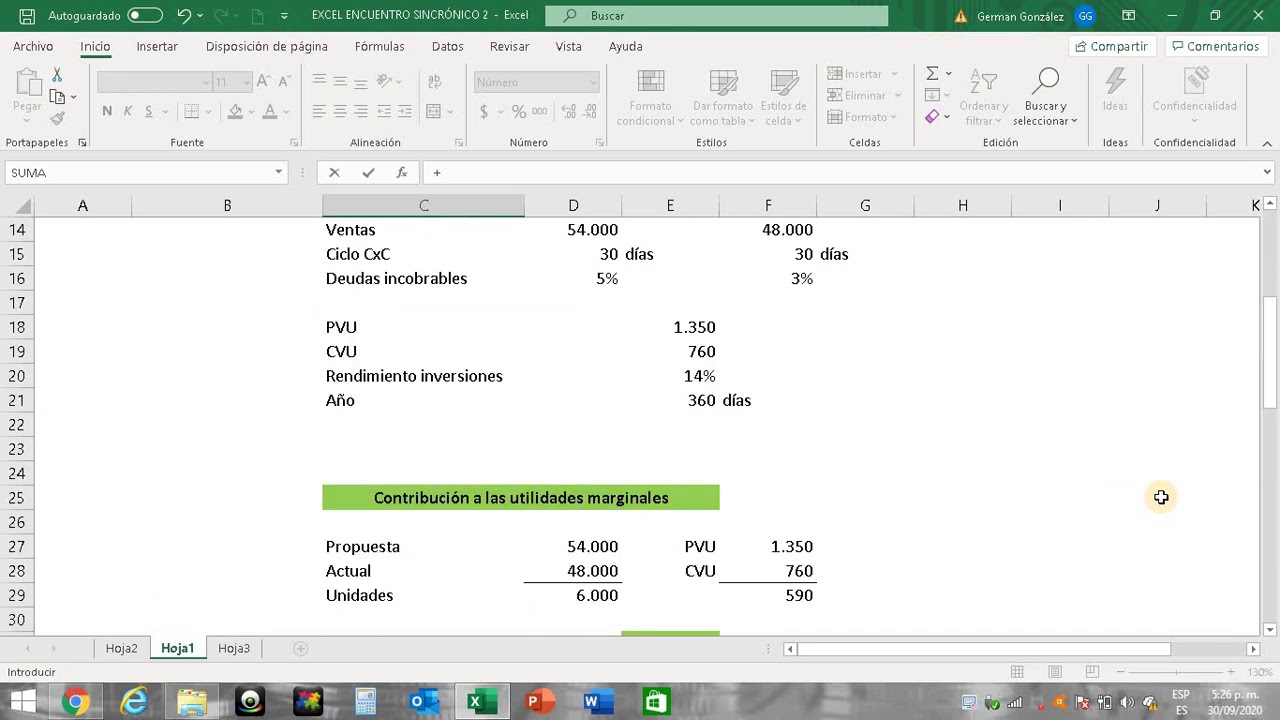Viewport: 1280px width, 720px height.
Task: Switch to the Fórmulas tab
Action: click(x=380, y=47)
